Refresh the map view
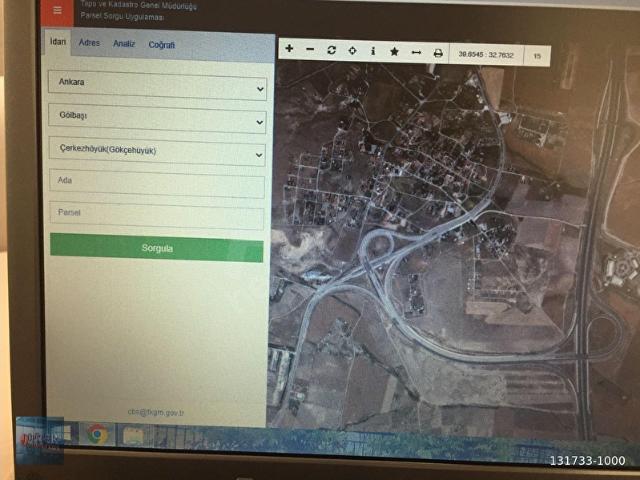The width and height of the screenshot is (640, 480). point(331,50)
